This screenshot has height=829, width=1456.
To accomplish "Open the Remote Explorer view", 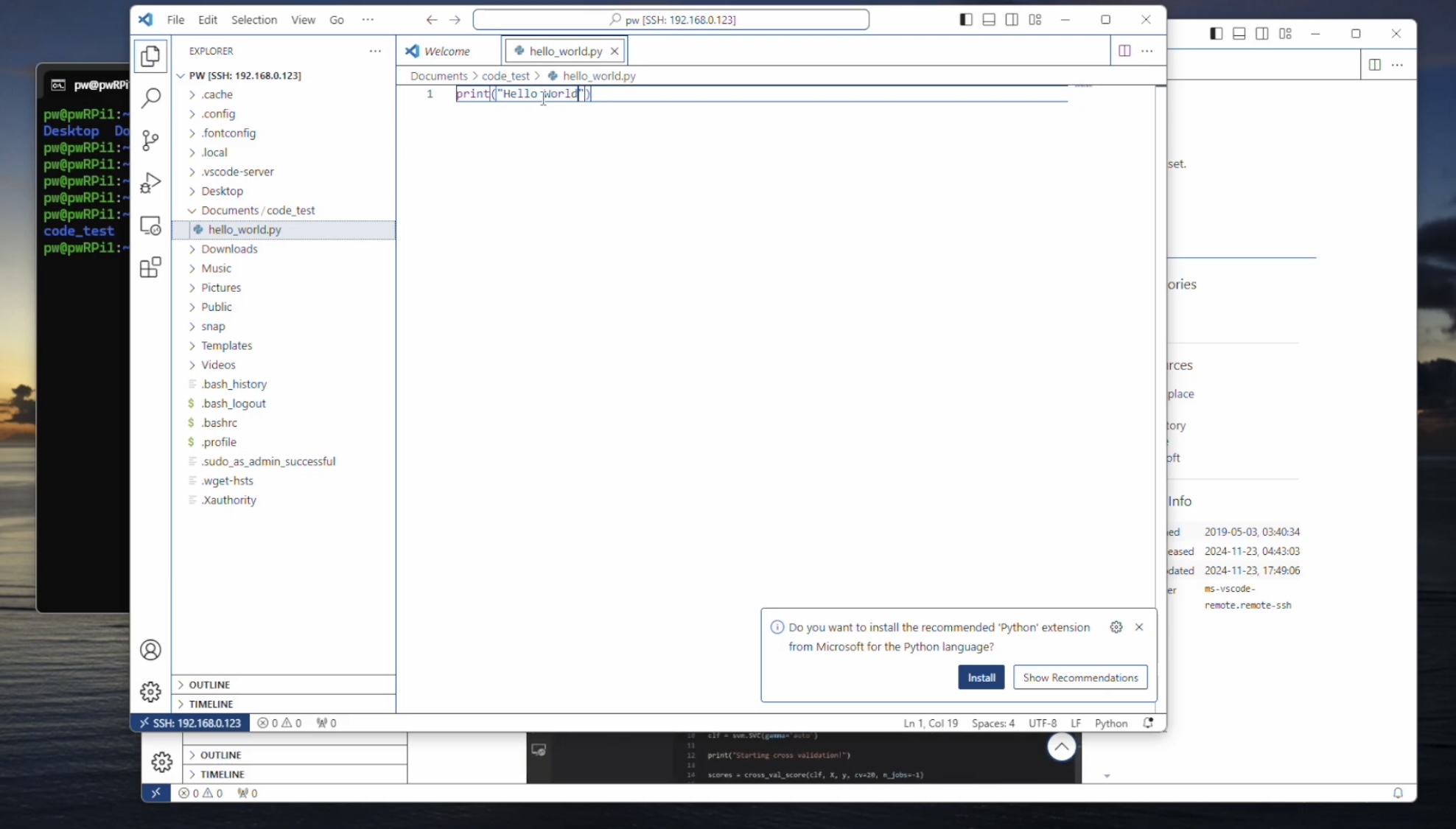I will point(150,225).
